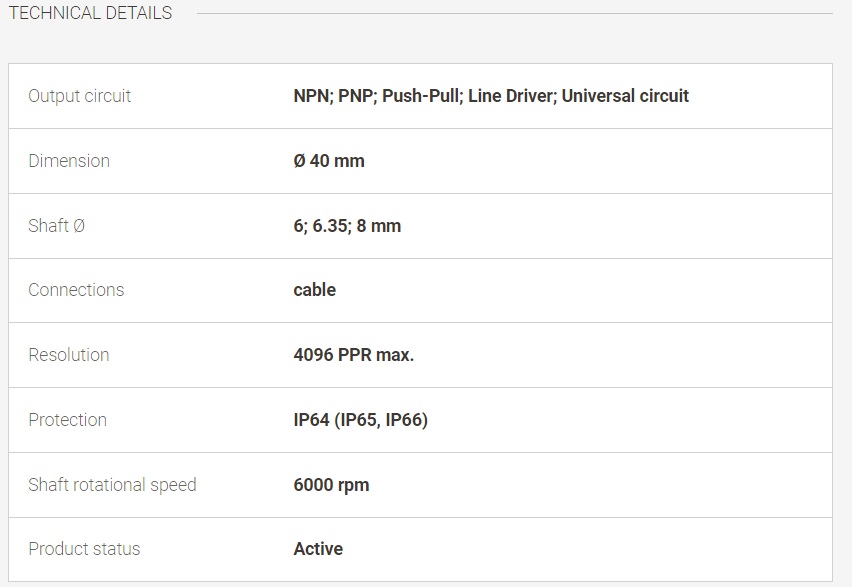Screen dimensions: 852x587
Task: Select the Connections label
Action: [x=76, y=290]
